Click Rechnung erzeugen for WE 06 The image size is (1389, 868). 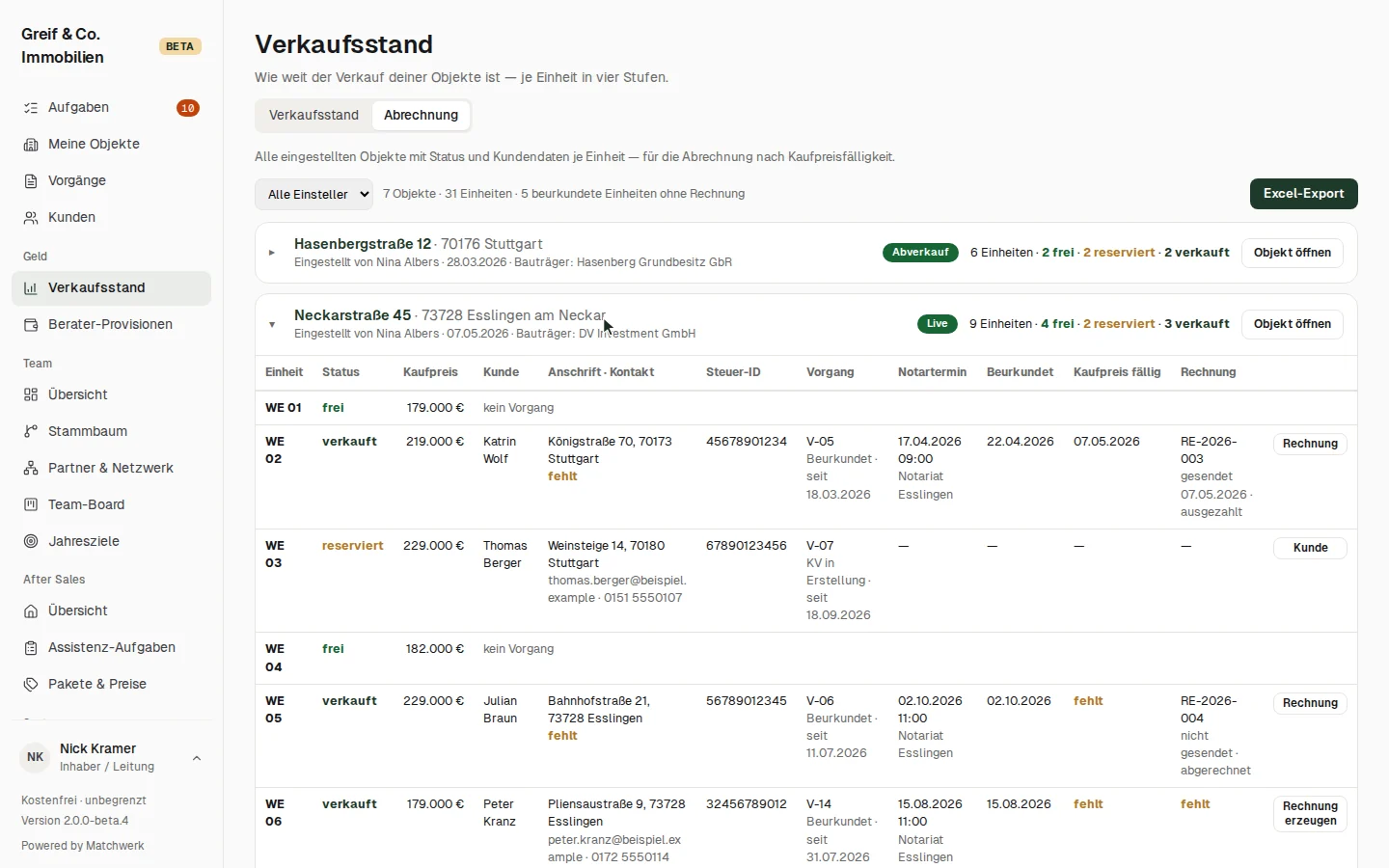1310,813
